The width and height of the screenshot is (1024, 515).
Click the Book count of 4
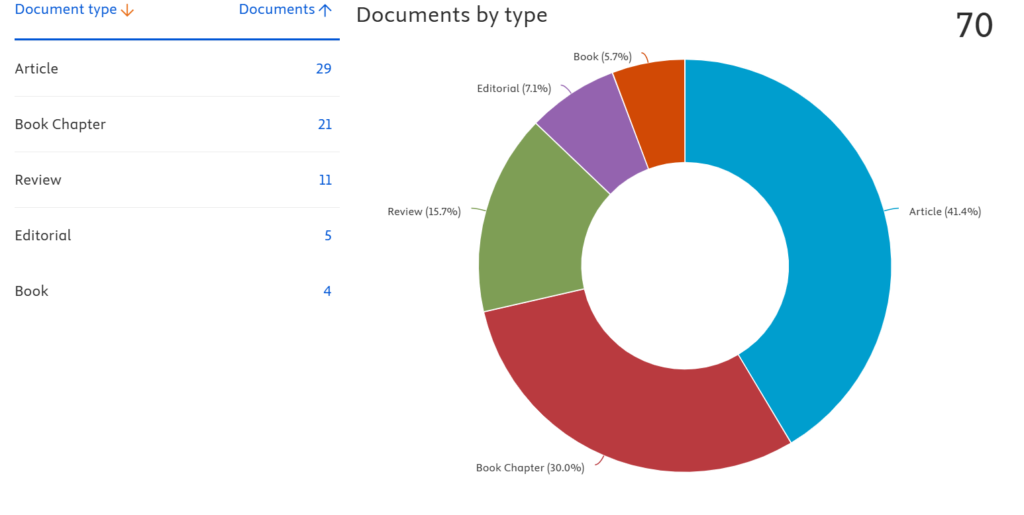pyautogui.click(x=327, y=291)
